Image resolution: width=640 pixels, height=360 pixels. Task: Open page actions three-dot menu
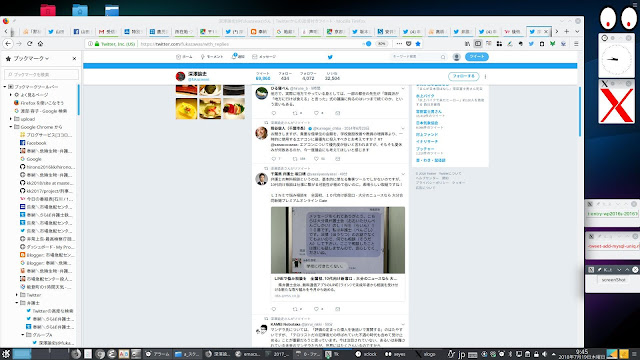[399, 44]
